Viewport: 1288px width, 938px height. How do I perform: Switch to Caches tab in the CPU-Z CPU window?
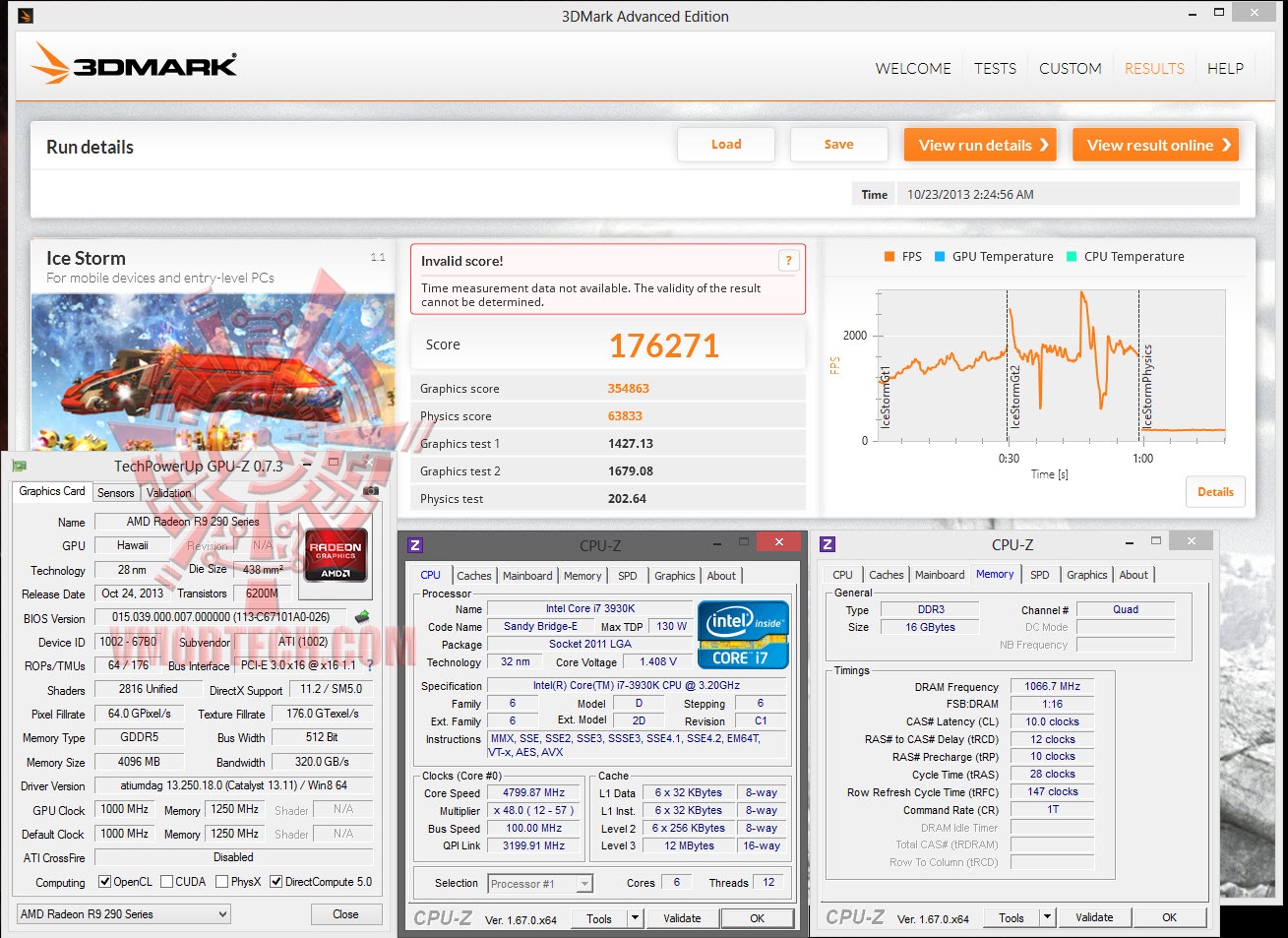tap(474, 576)
